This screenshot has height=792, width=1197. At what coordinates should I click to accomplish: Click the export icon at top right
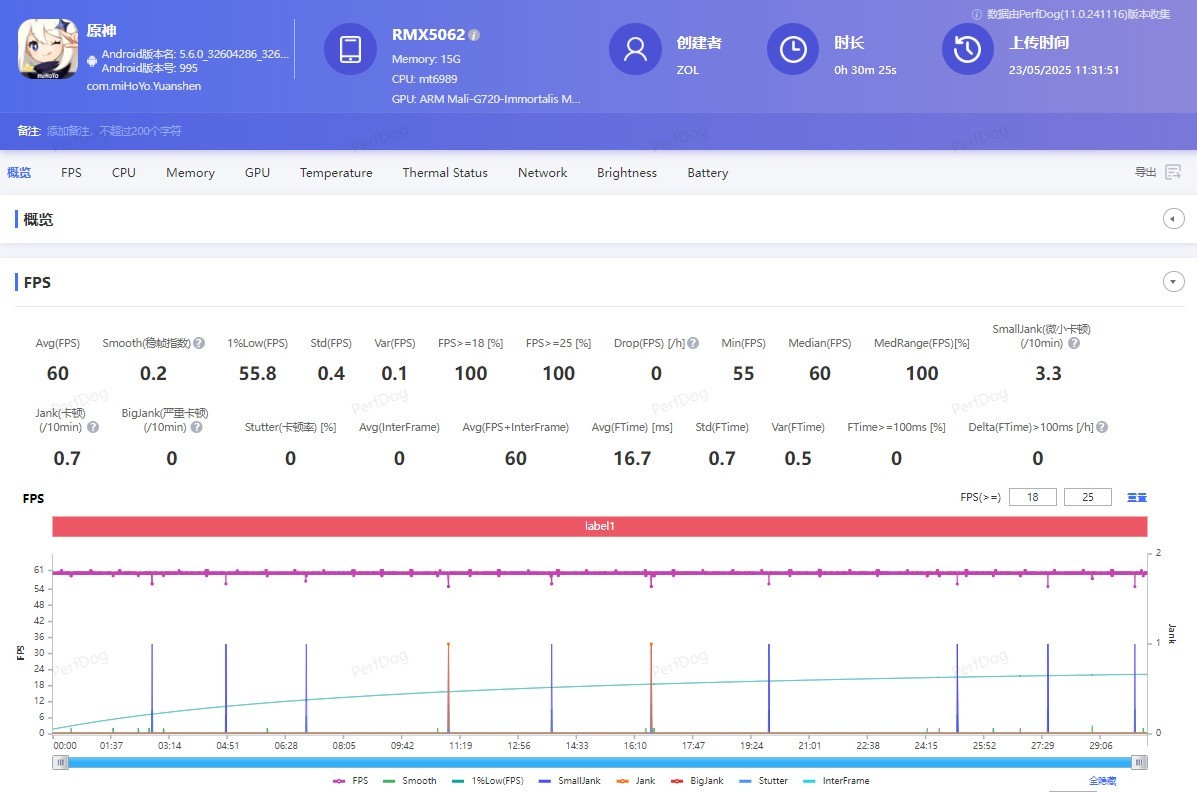click(1173, 172)
